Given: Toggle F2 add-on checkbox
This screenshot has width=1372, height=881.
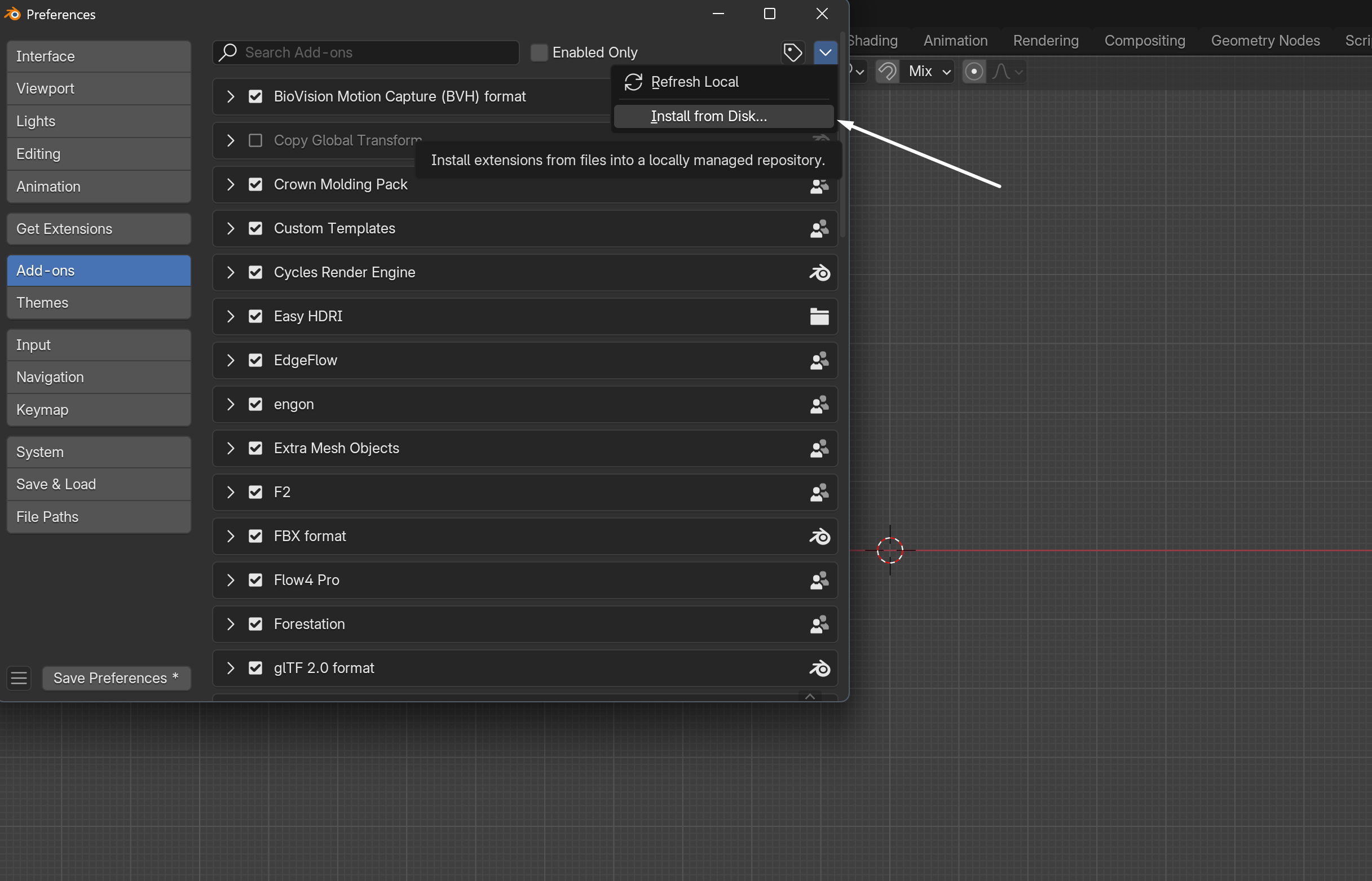Looking at the screenshot, I should point(255,493).
